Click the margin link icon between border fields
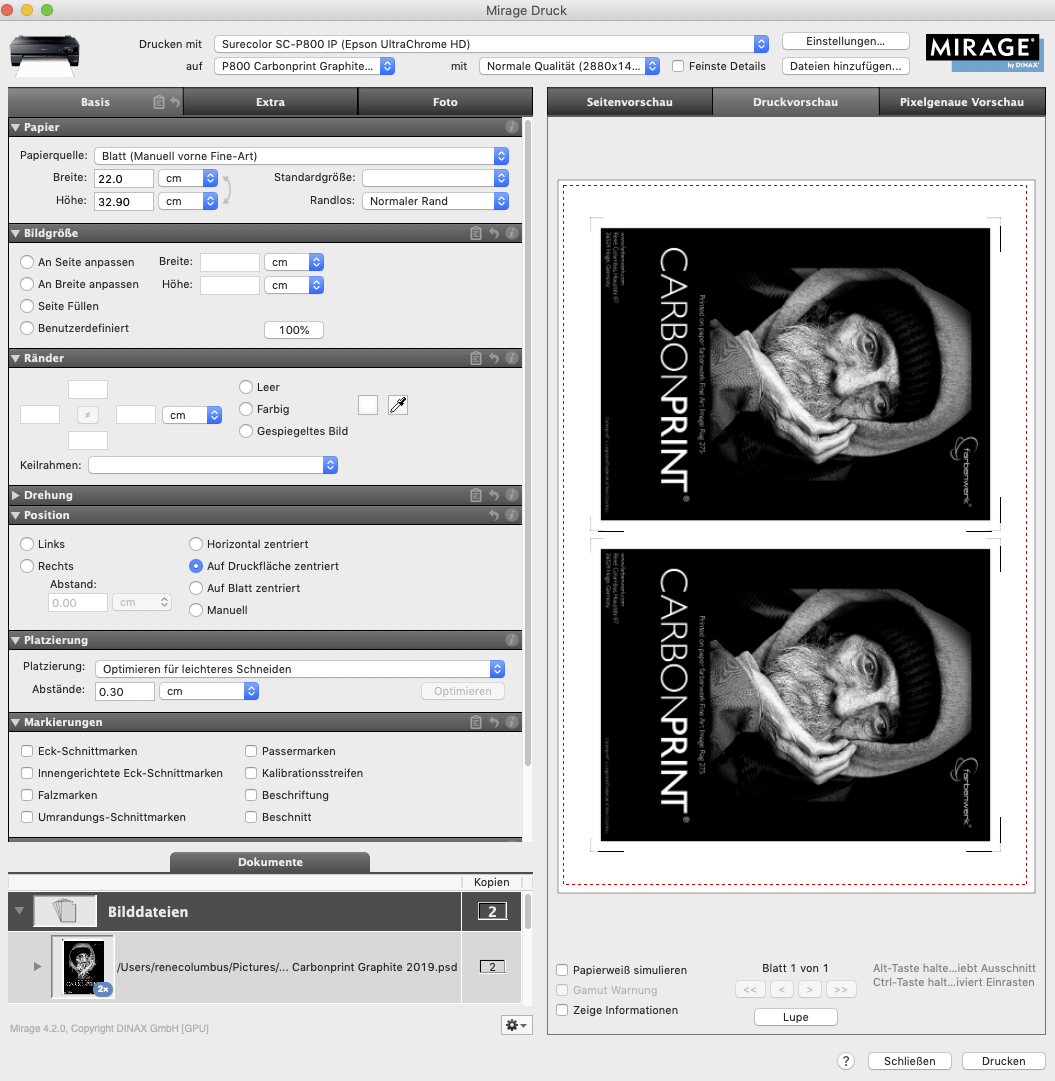1055x1081 pixels. pyautogui.click(x=88, y=414)
